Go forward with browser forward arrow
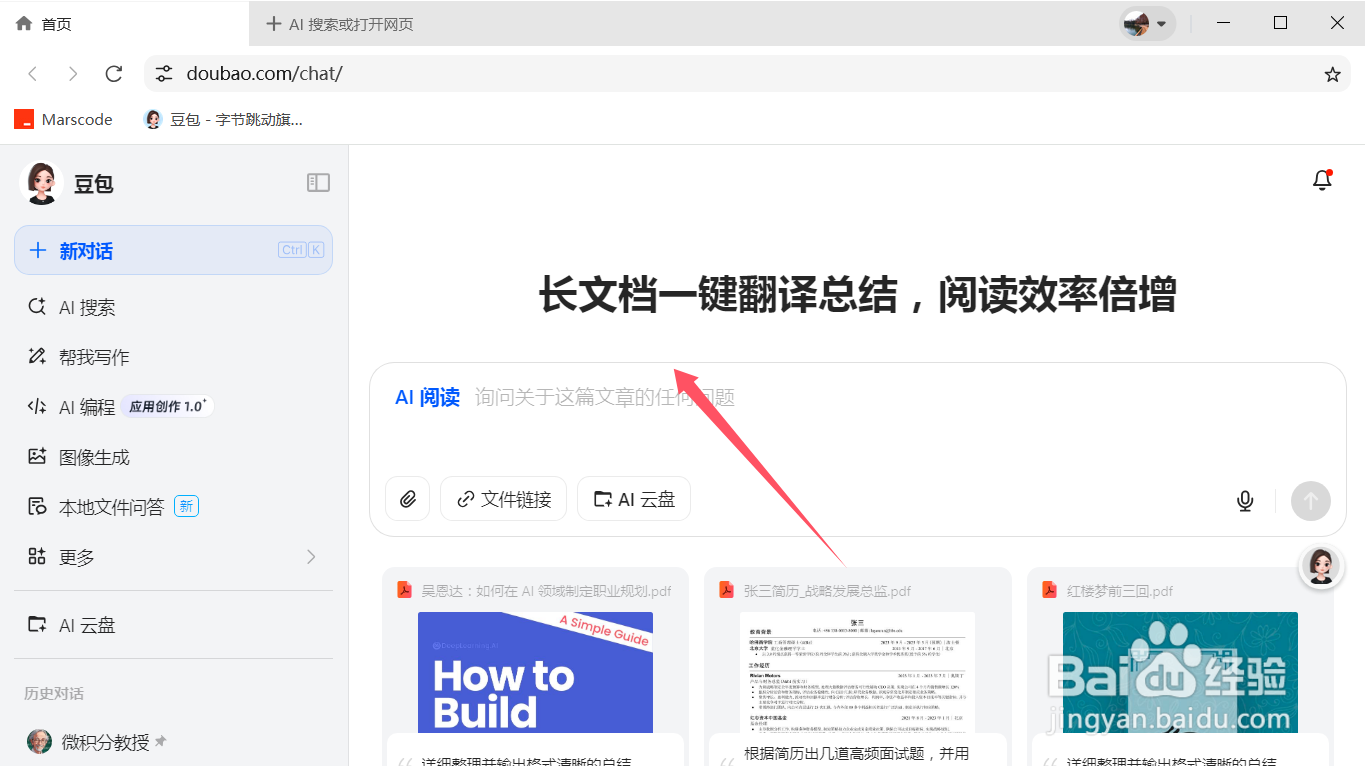The height and width of the screenshot is (766, 1365). pyautogui.click(x=73, y=74)
